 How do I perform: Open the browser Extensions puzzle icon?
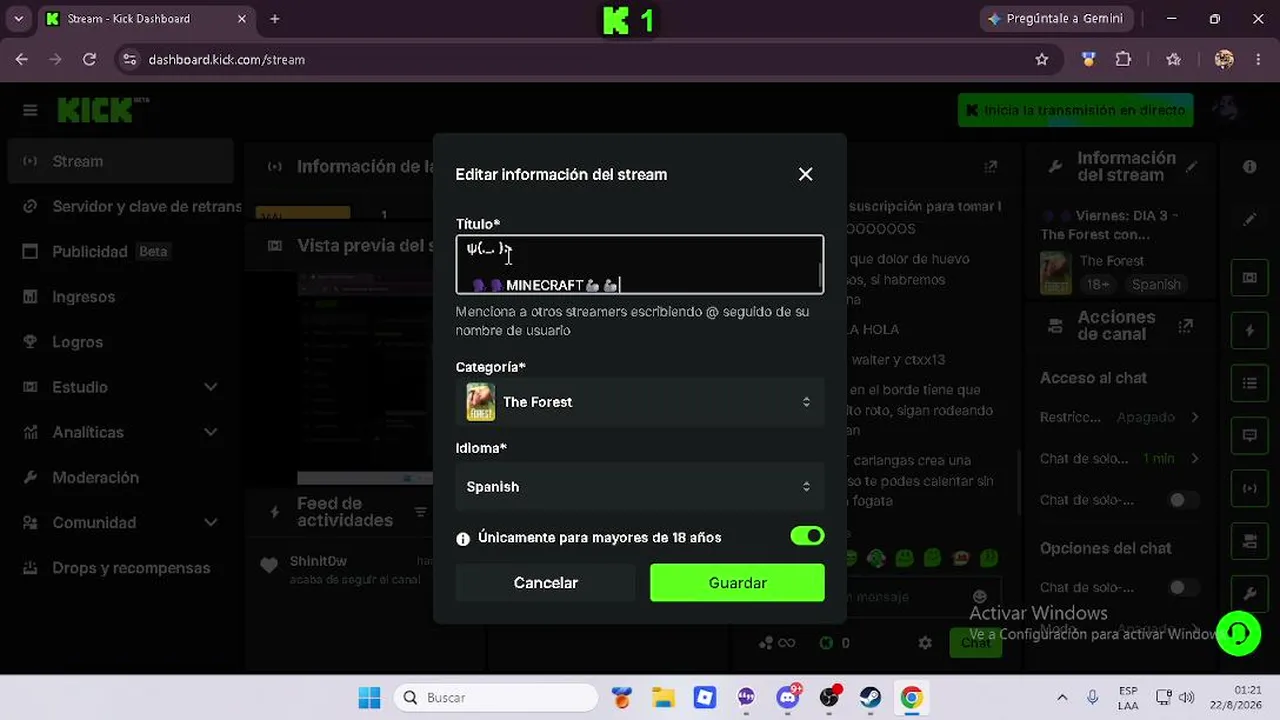1123,60
